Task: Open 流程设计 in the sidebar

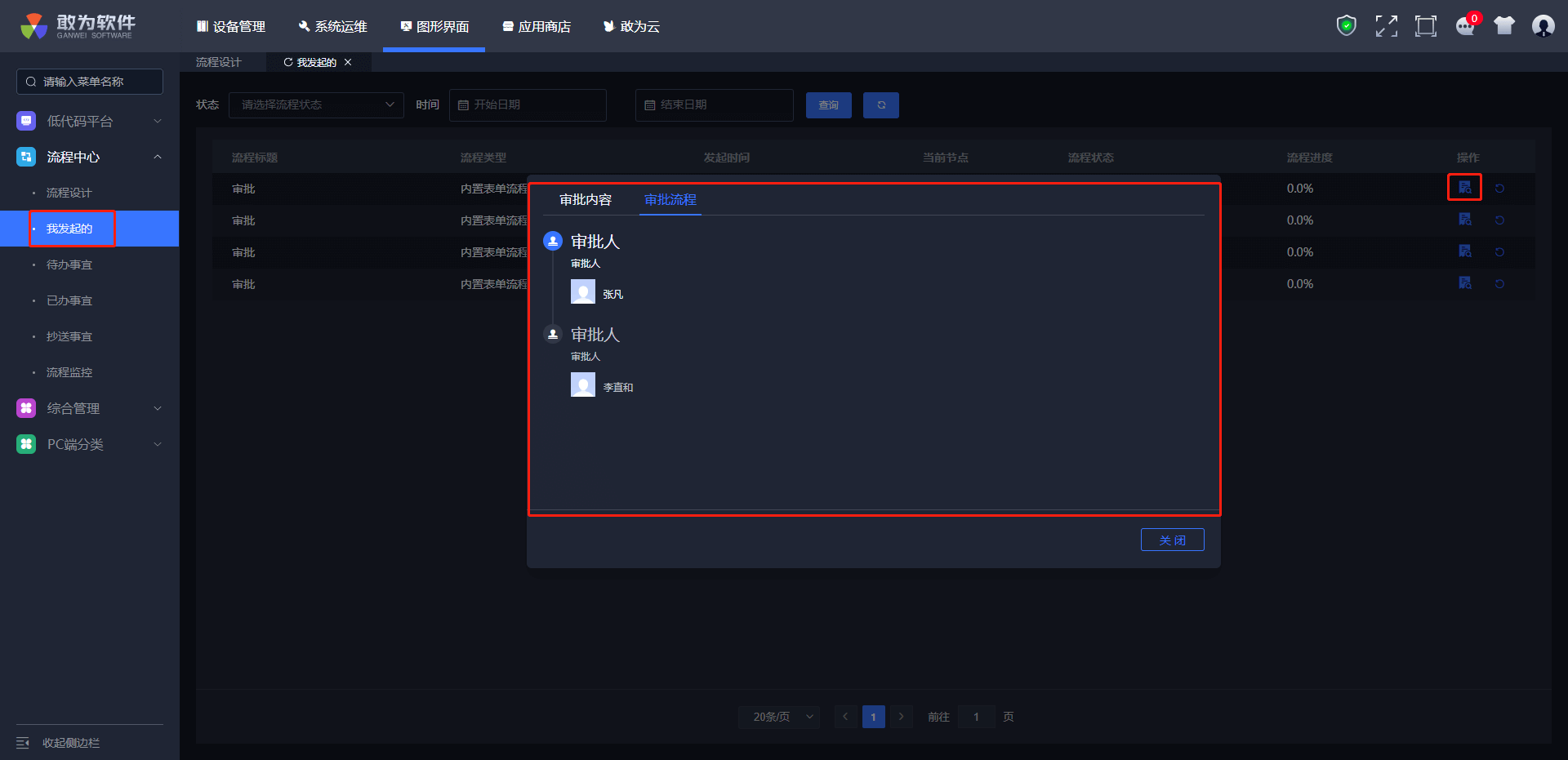Action: [x=69, y=193]
